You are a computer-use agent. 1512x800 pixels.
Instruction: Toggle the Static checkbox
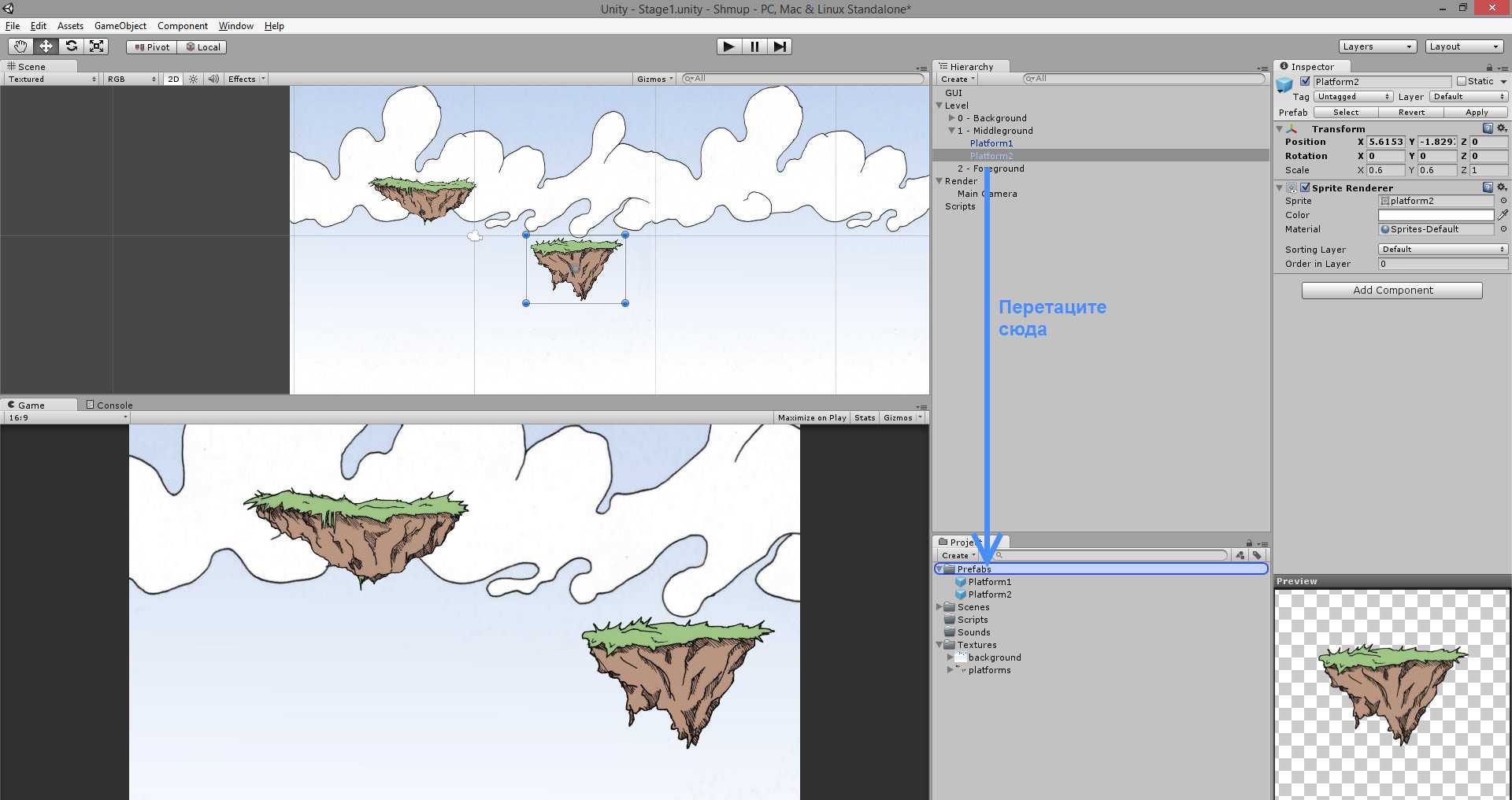coord(1462,81)
